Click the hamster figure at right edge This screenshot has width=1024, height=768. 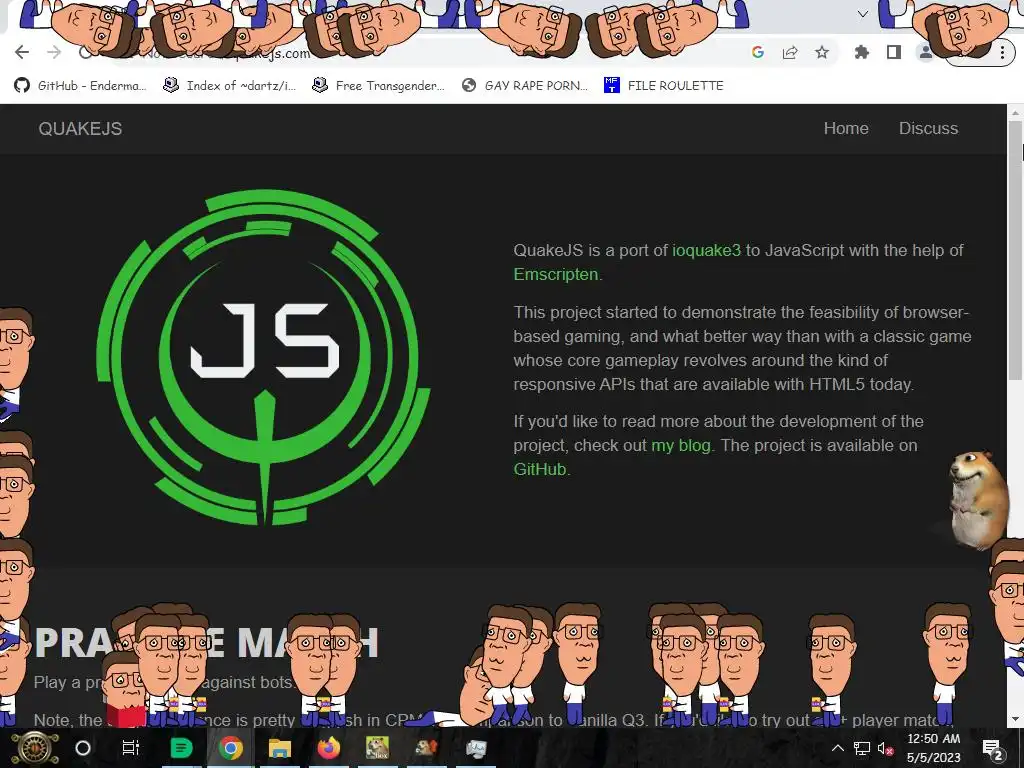click(x=978, y=499)
